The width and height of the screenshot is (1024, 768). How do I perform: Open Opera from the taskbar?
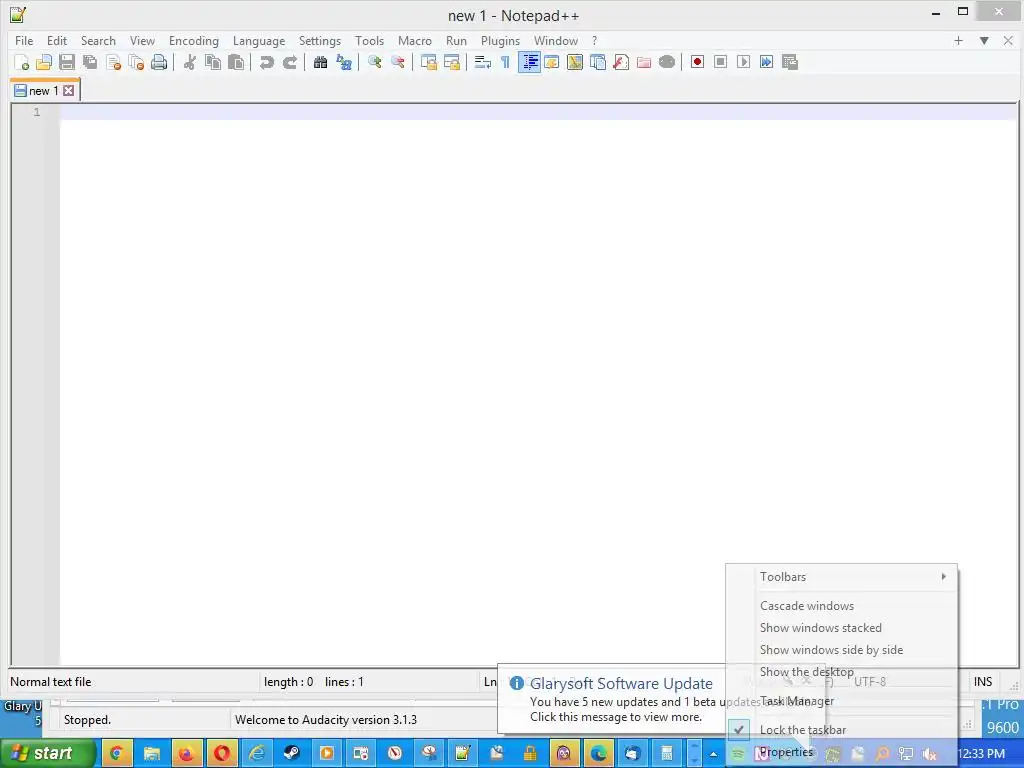[x=222, y=754]
